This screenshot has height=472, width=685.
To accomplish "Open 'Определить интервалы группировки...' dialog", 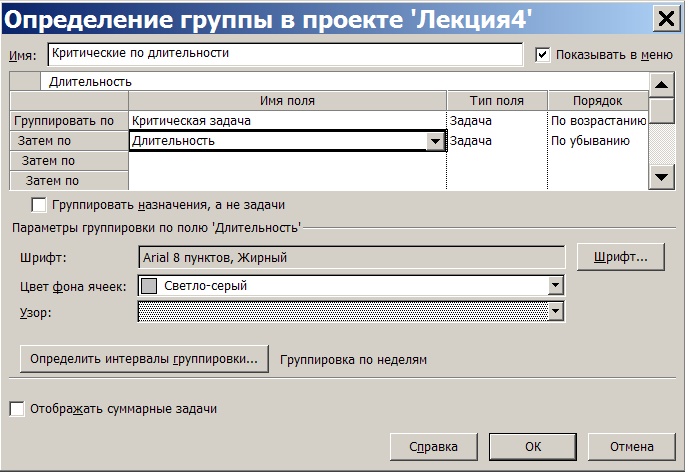I will click(144, 359).
